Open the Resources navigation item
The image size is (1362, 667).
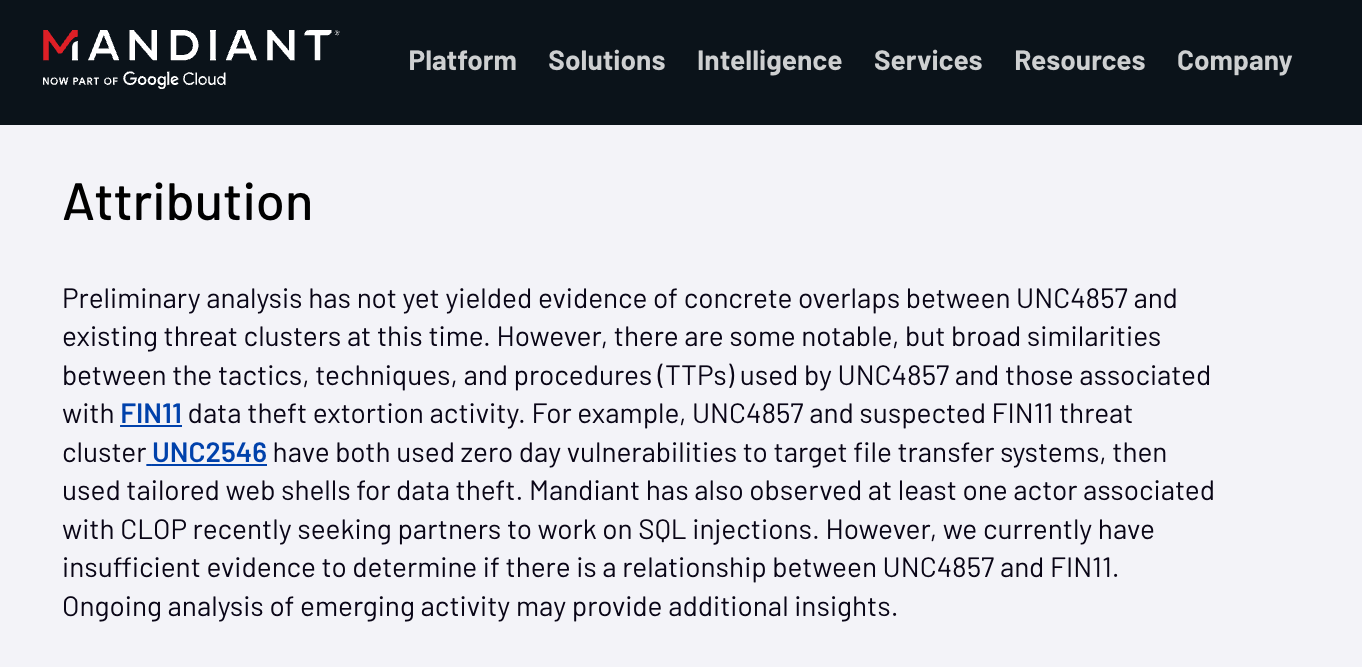point(1079,61)
